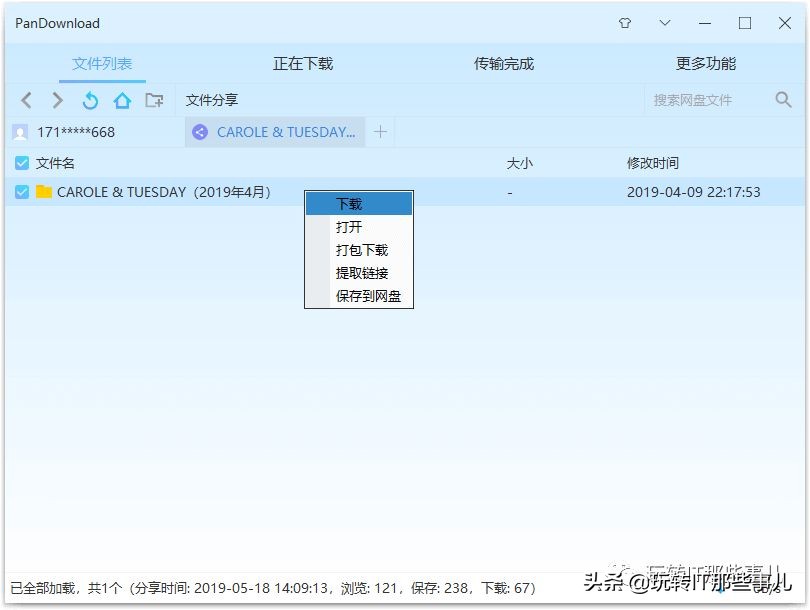The image size is (810, 610).
Task: Click the search magnifier icon
Action: click(783, 100)
